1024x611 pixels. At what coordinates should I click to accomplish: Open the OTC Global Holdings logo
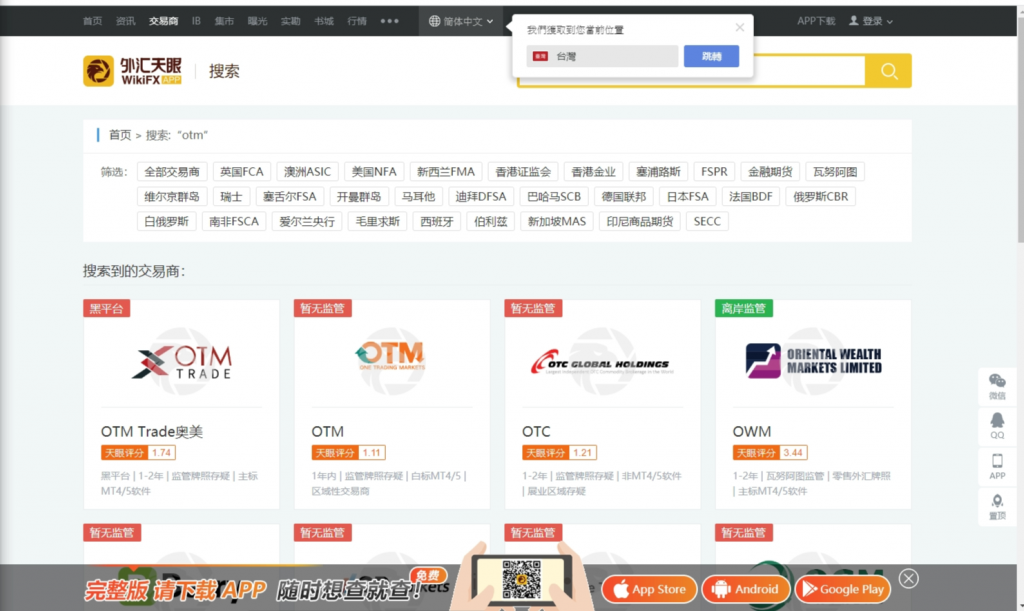601,362
